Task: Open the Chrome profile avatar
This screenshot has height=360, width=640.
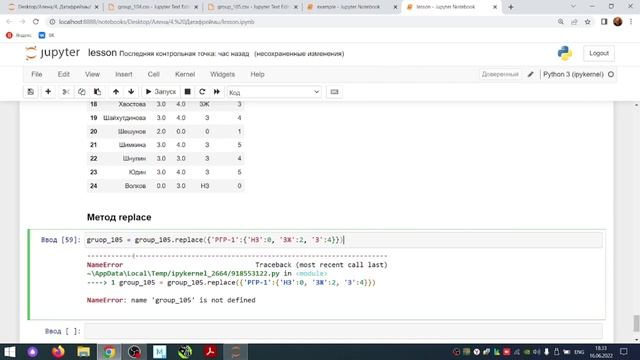Action: tap(618, 22)
